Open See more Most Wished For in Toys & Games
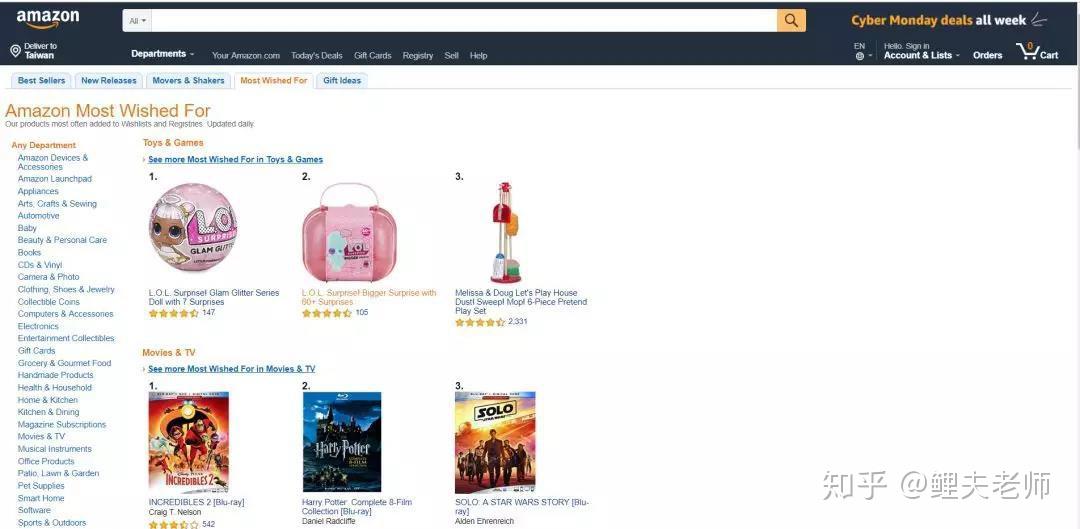This screenshot has width=1080, height=529. click(x=235, y=159)
